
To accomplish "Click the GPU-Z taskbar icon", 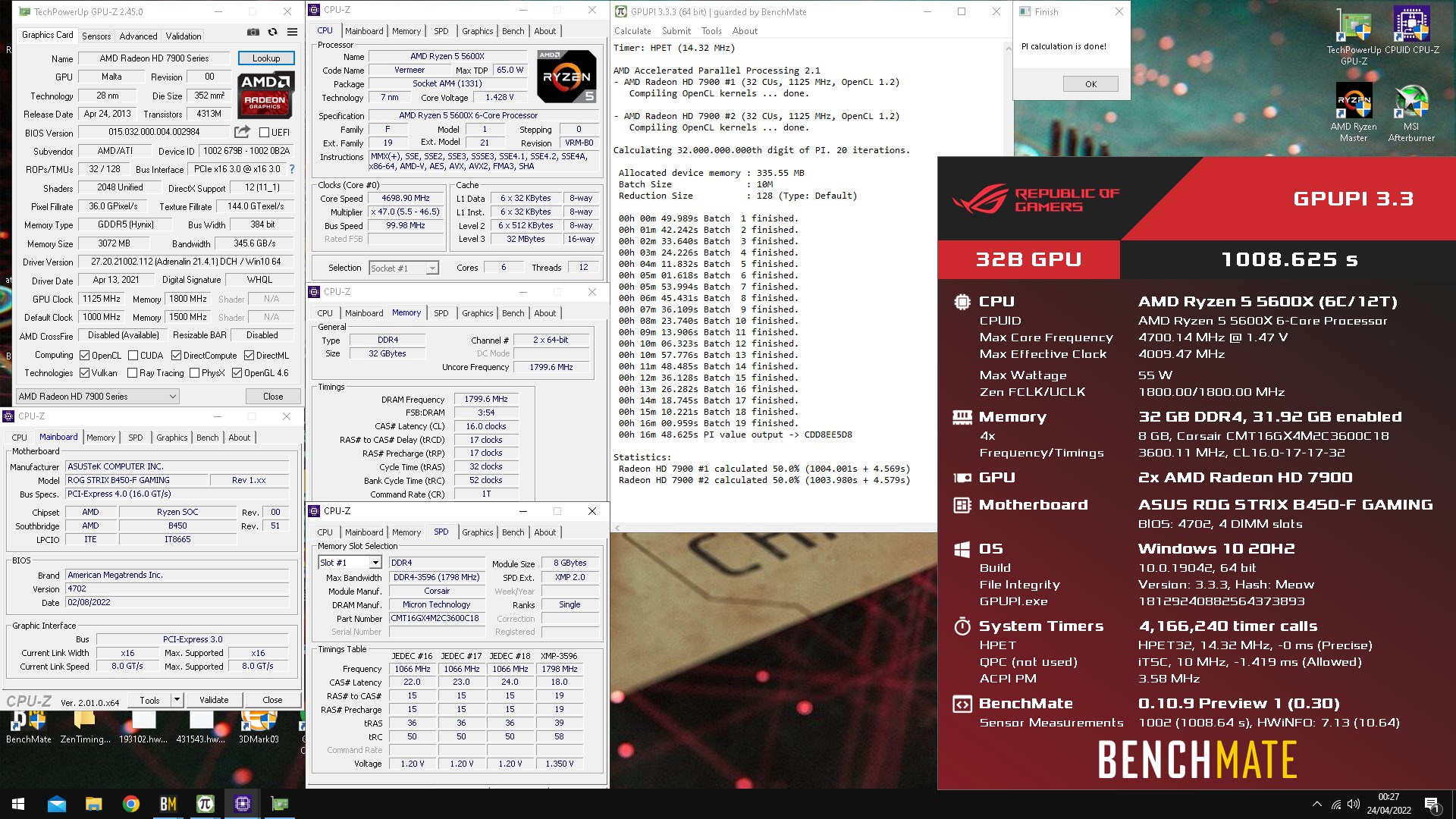I will pyautogui.click(x=280, y=804).
